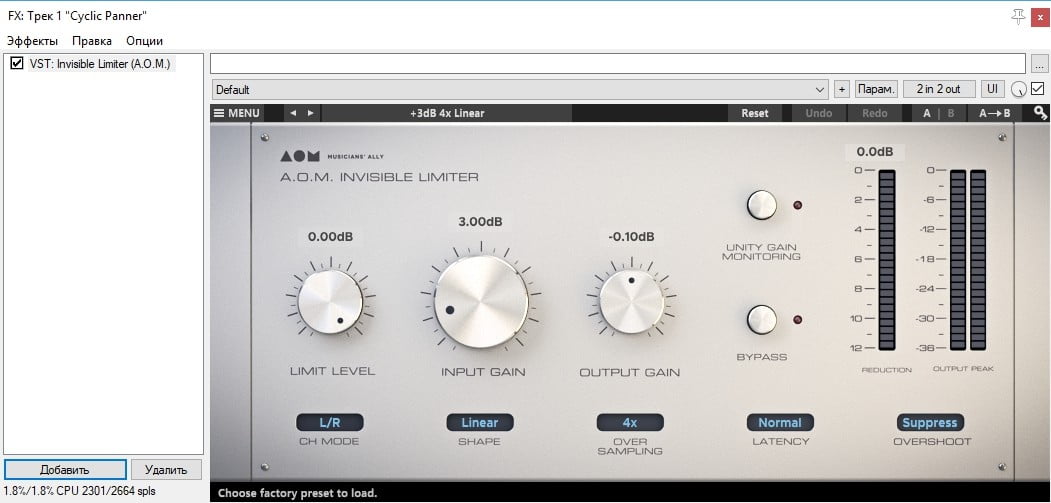Screen dimensions: 1051x503
Task: Click the Reset button
Action: (755, 113)
